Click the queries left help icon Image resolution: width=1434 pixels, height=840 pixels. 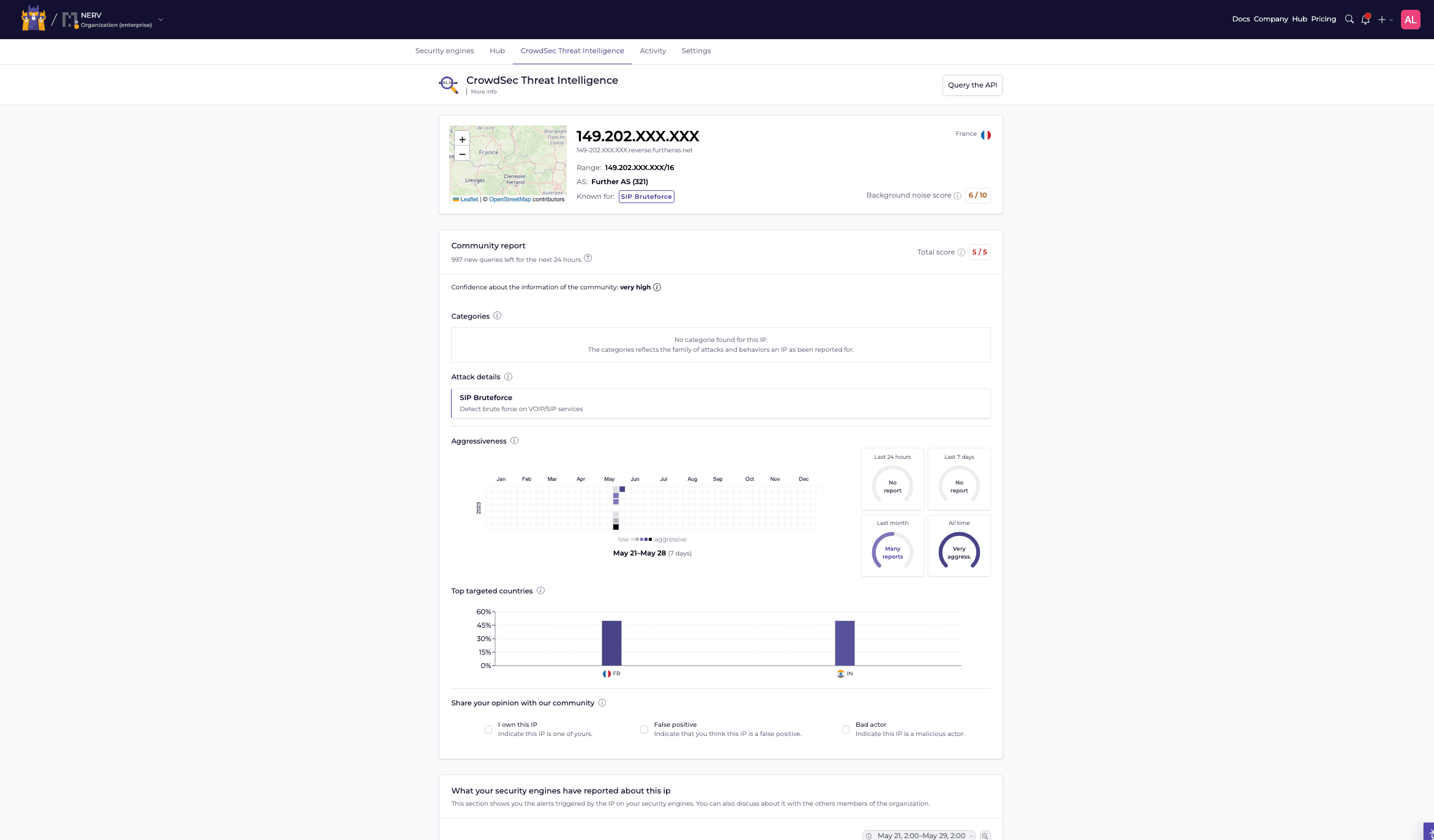[588, 258]
